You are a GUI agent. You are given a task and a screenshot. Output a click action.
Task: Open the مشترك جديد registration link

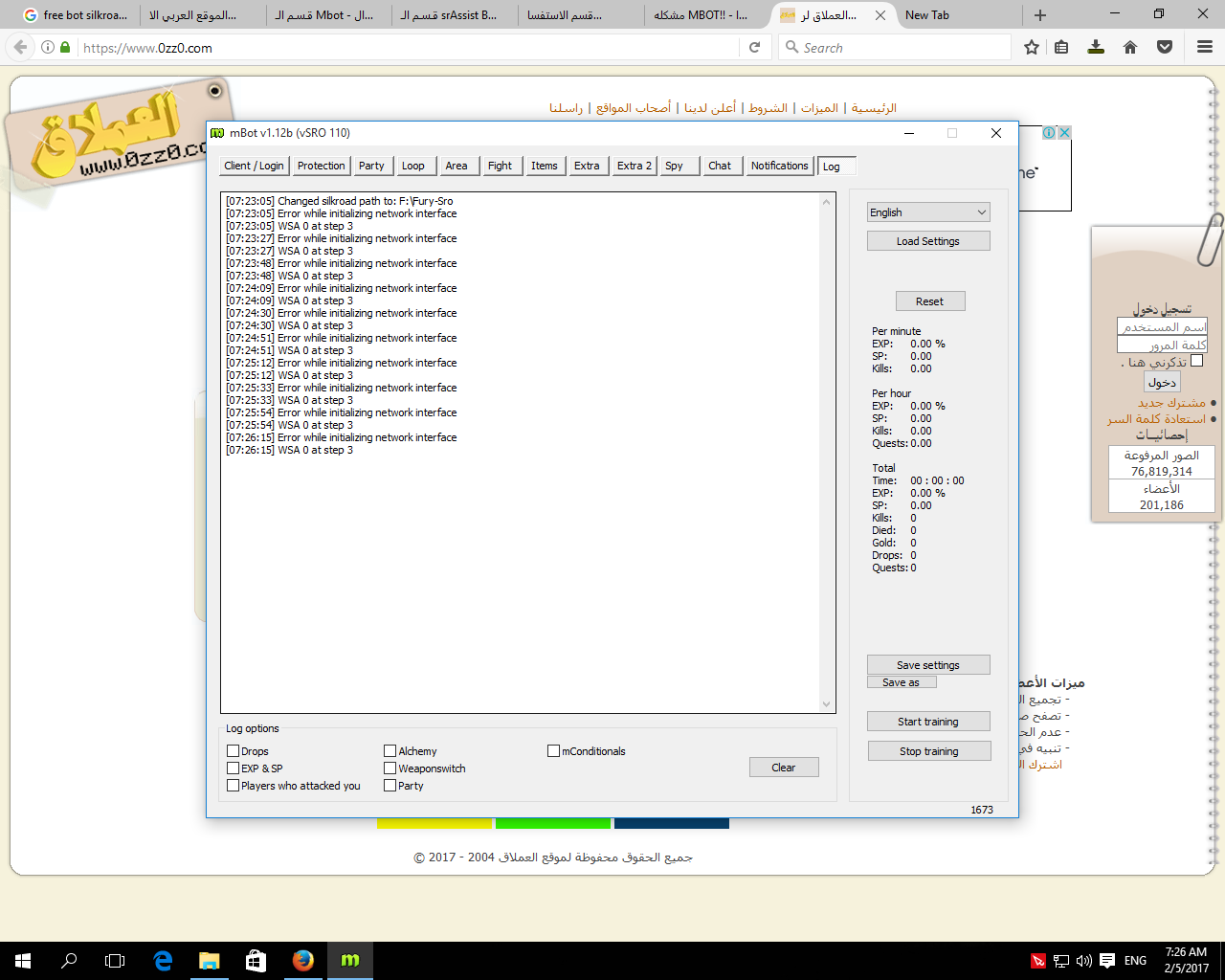click(1171, 403)
